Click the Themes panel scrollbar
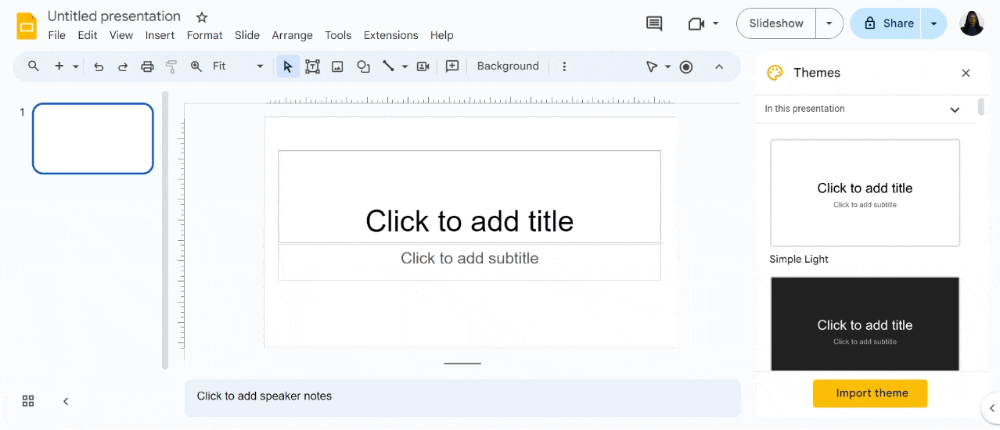1000x430 pixels. pos(981,107)
